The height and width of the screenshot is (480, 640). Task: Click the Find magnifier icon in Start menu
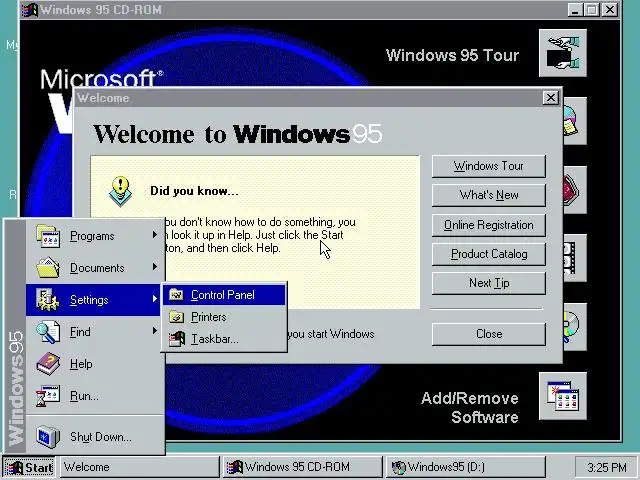click(x=48, y=332)
